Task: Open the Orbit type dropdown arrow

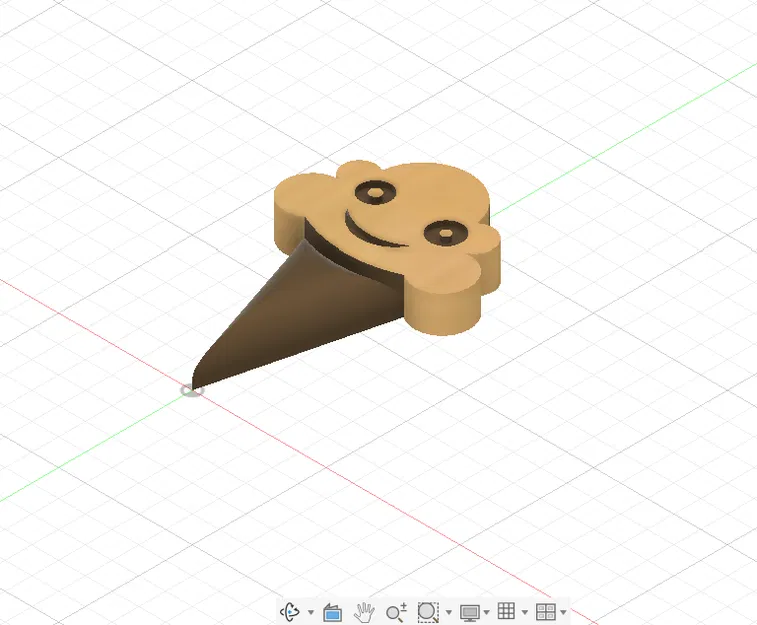Action: (x=311, y=612)
